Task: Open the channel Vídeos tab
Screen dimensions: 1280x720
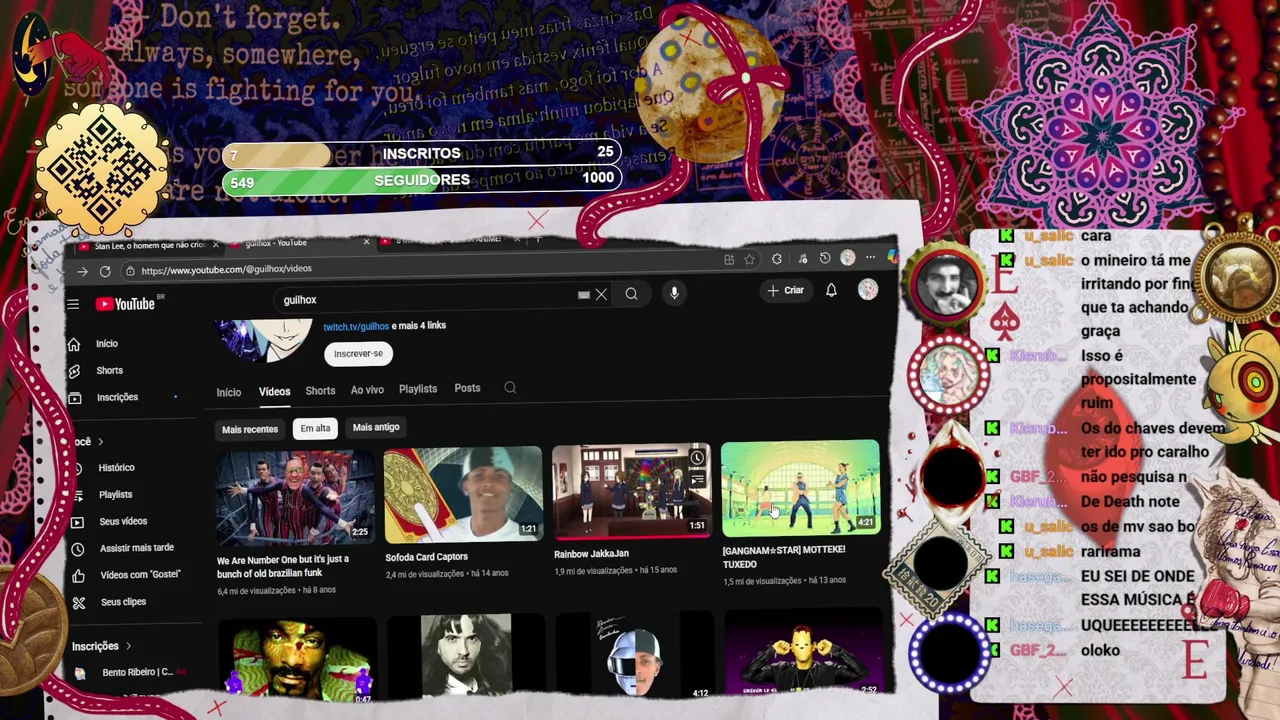Action: [x=274, y=392]
